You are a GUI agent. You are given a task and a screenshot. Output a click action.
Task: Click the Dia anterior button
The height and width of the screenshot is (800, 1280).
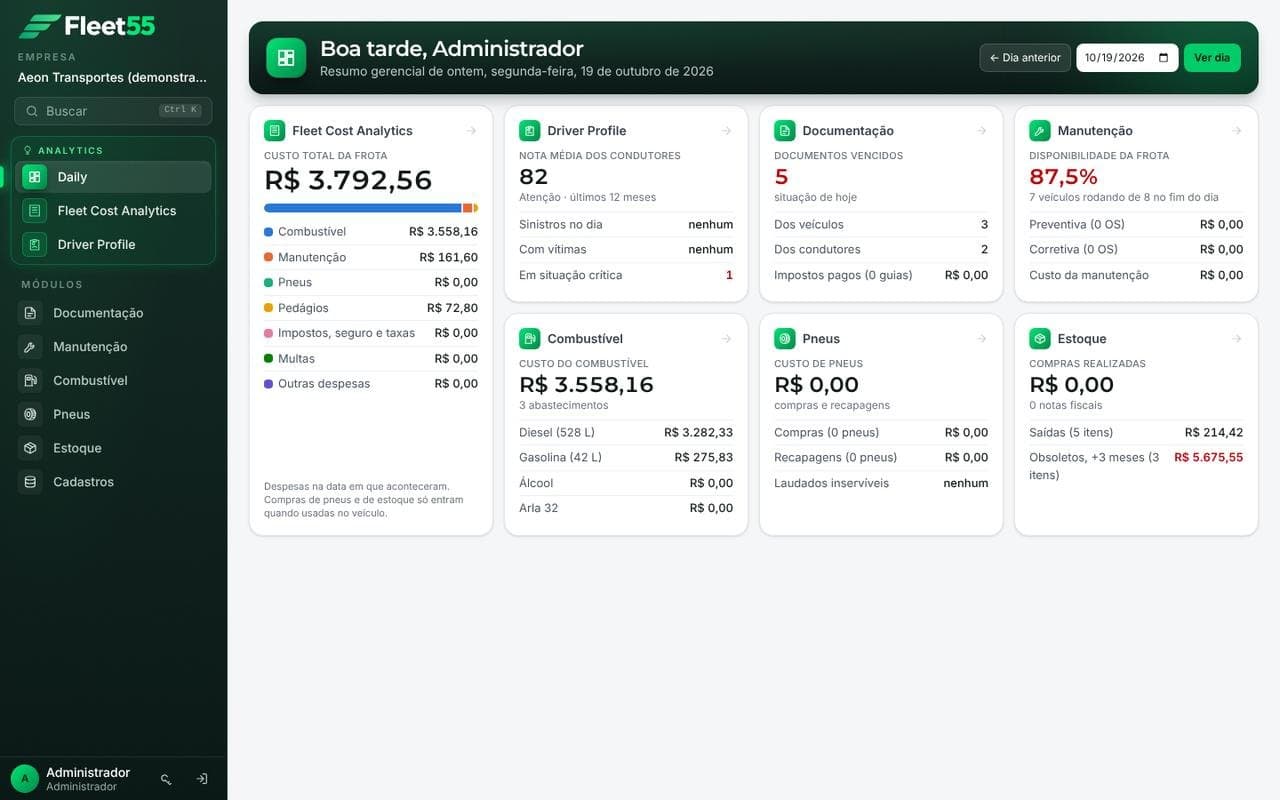[x=1025, y=58]
